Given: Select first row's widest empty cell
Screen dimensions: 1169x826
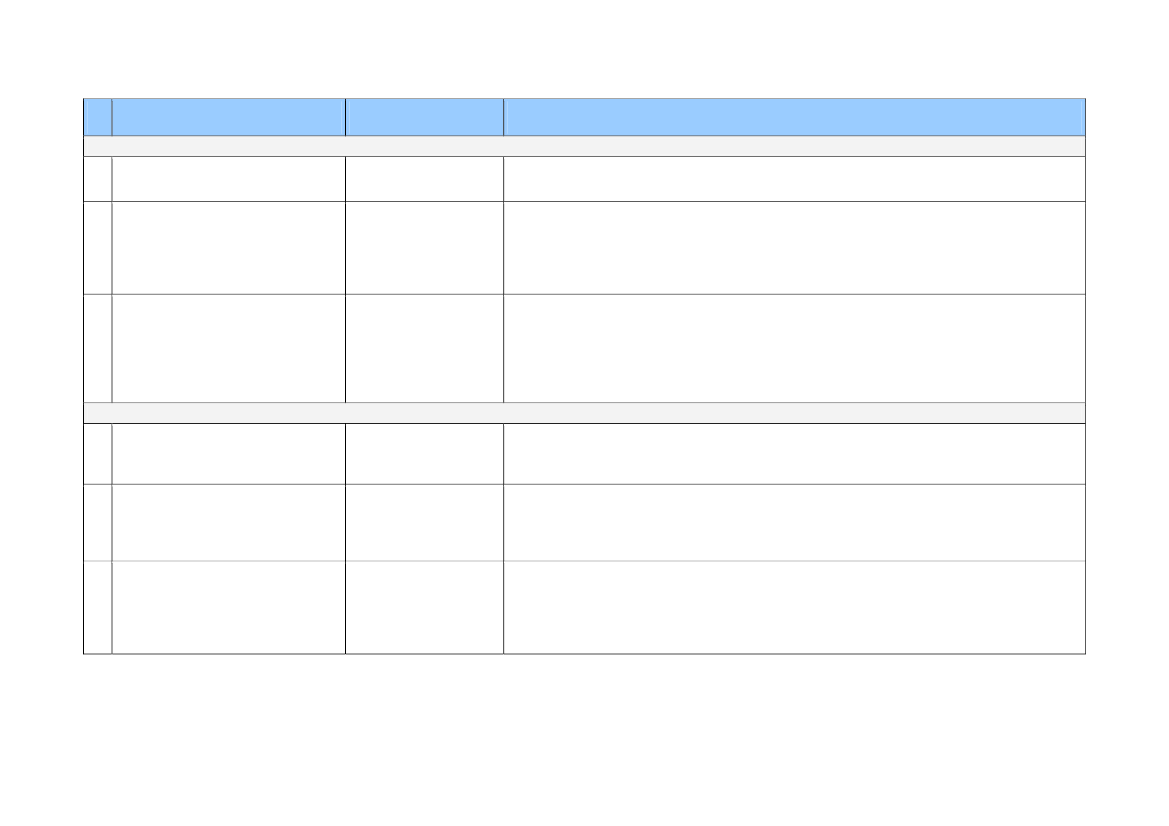Looking at the screenshot, I should (795, 179).
